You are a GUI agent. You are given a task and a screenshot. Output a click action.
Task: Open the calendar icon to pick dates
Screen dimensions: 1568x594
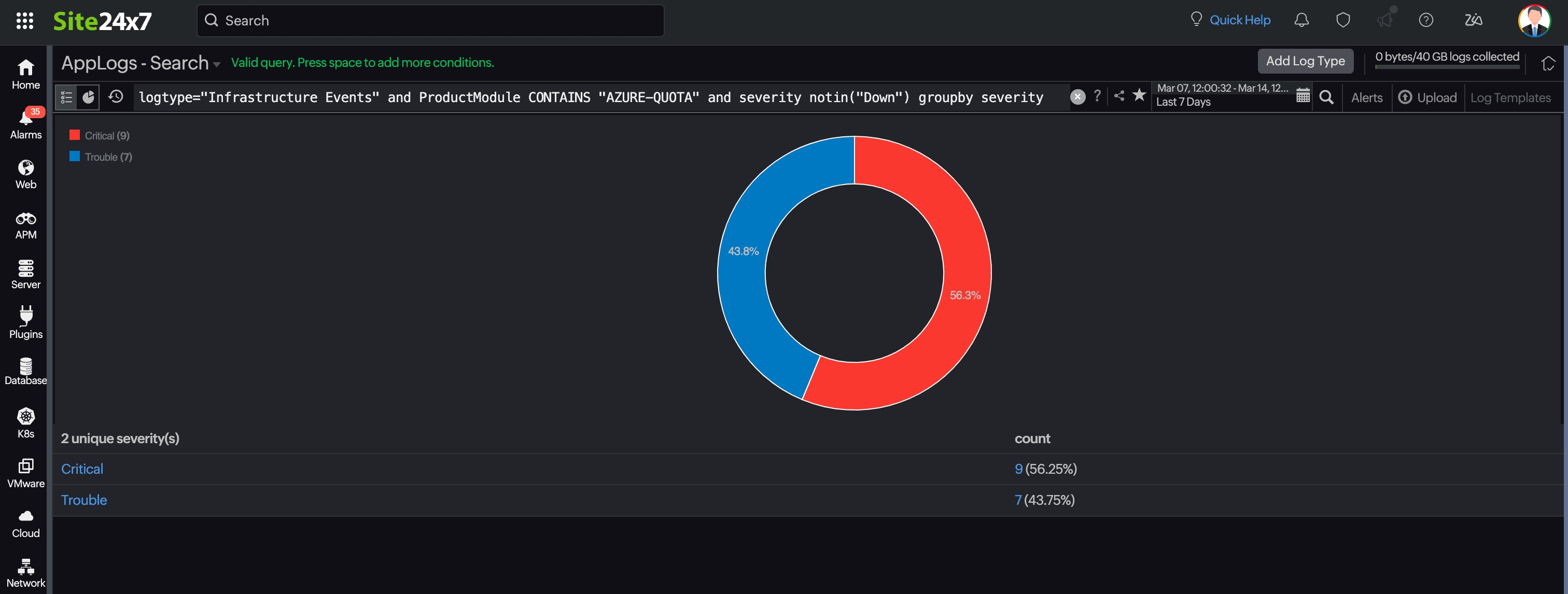[x=1303, y=96]
